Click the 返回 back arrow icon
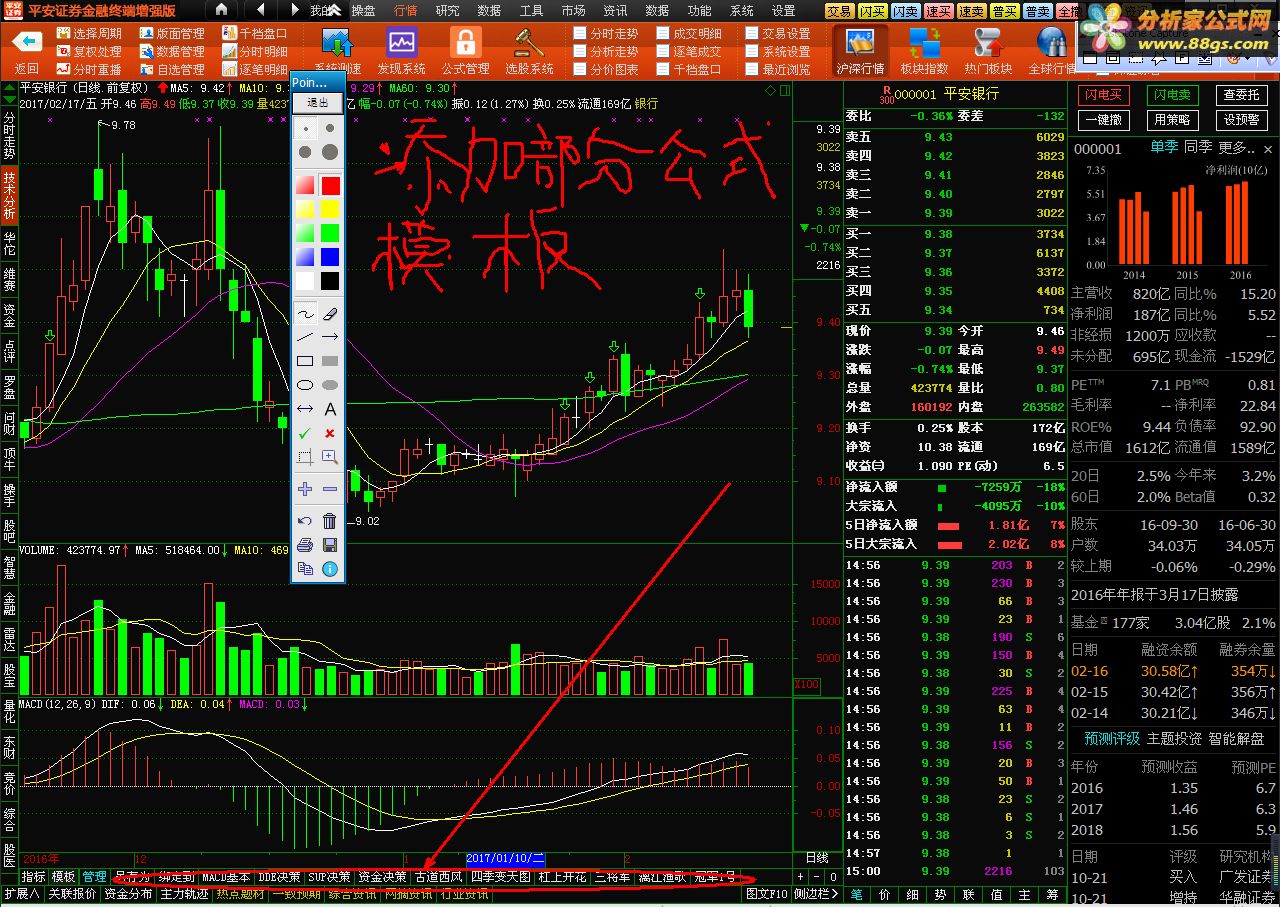 (26, 42)
